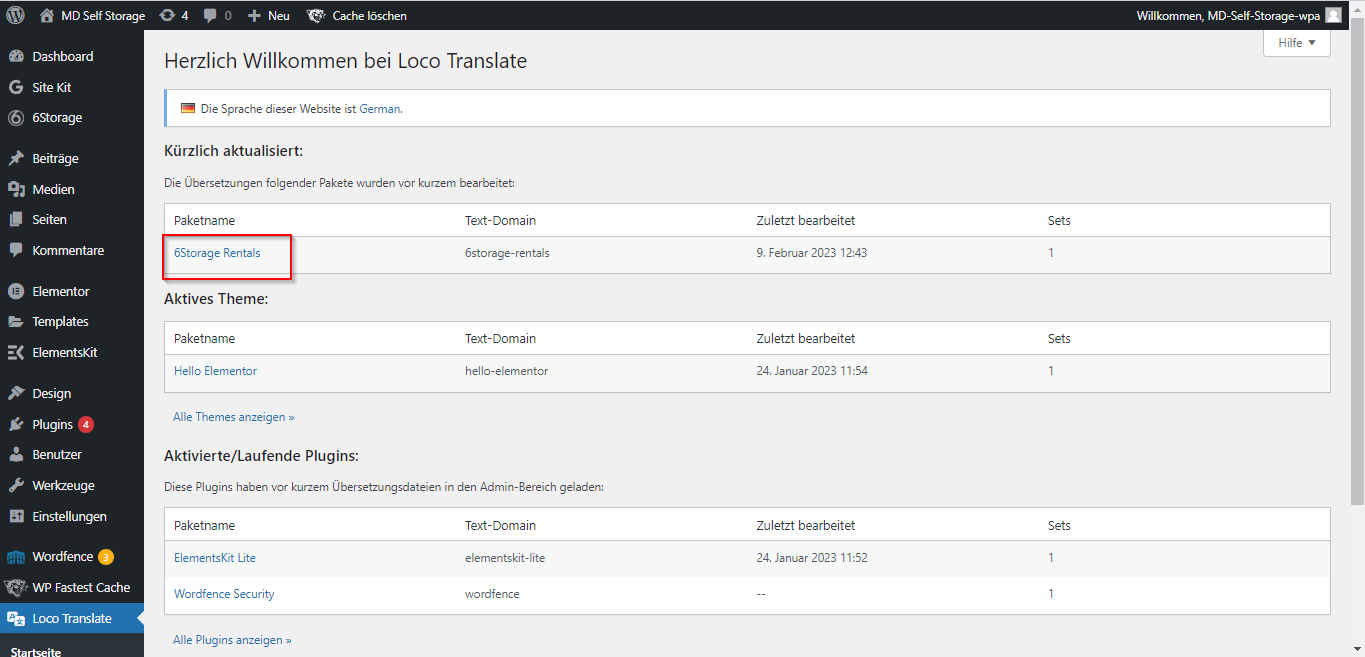Viewport: 1365px width, 657px height.
Task: Click the Kommentare speech bubble icon
Action: (x=16, y=250)
